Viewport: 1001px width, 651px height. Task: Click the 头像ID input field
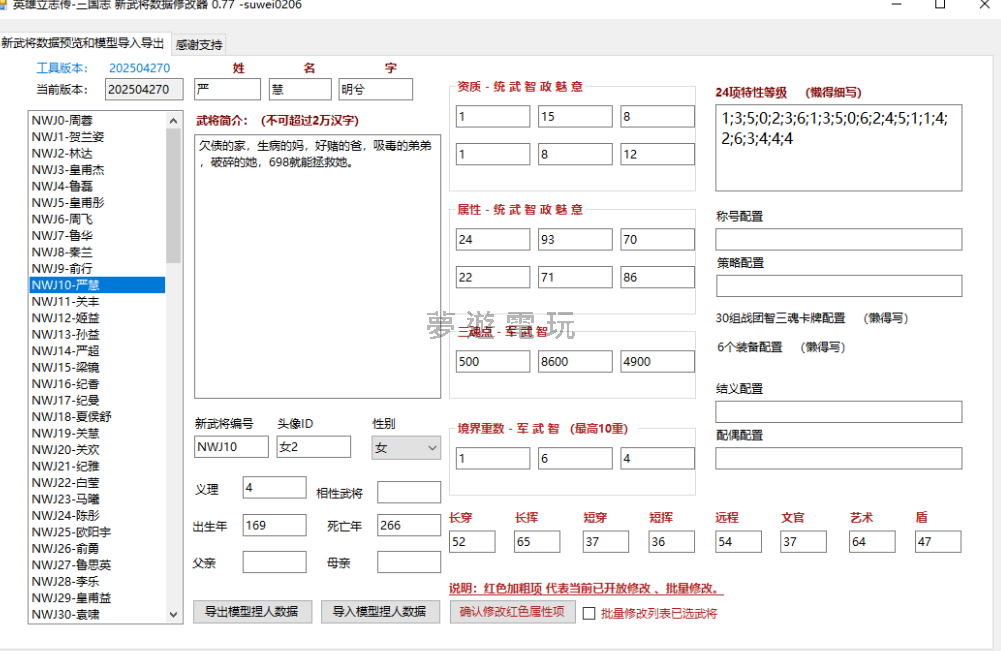coord(313,447)
